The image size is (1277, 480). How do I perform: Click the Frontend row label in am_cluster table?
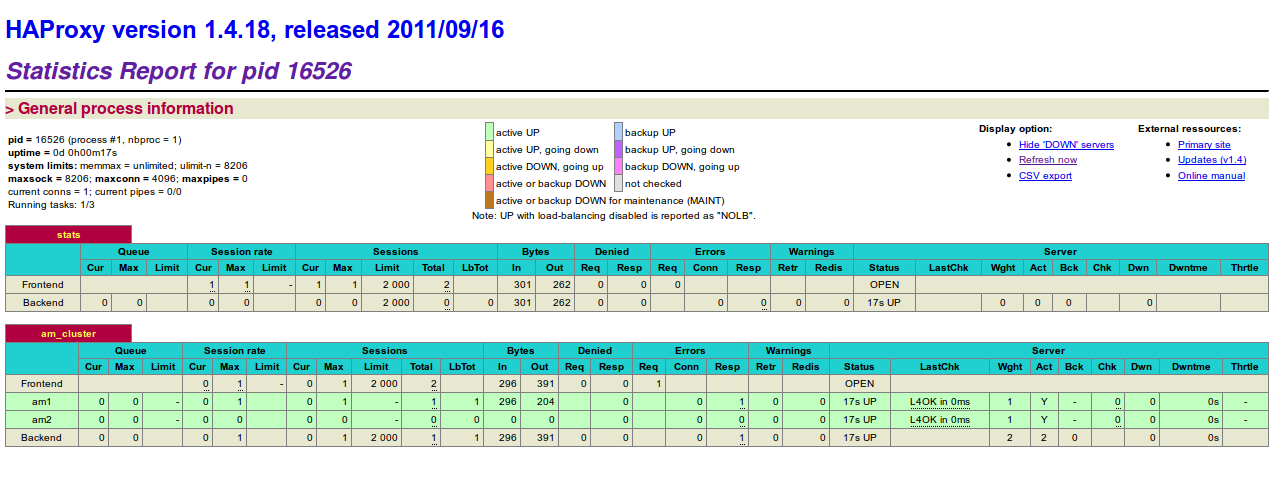(42, 384)
